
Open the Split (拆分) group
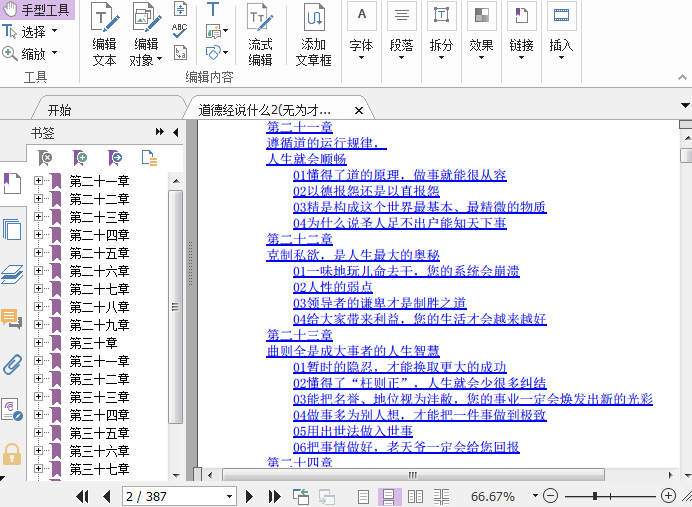pyautogui.click(x=441, y=32)
